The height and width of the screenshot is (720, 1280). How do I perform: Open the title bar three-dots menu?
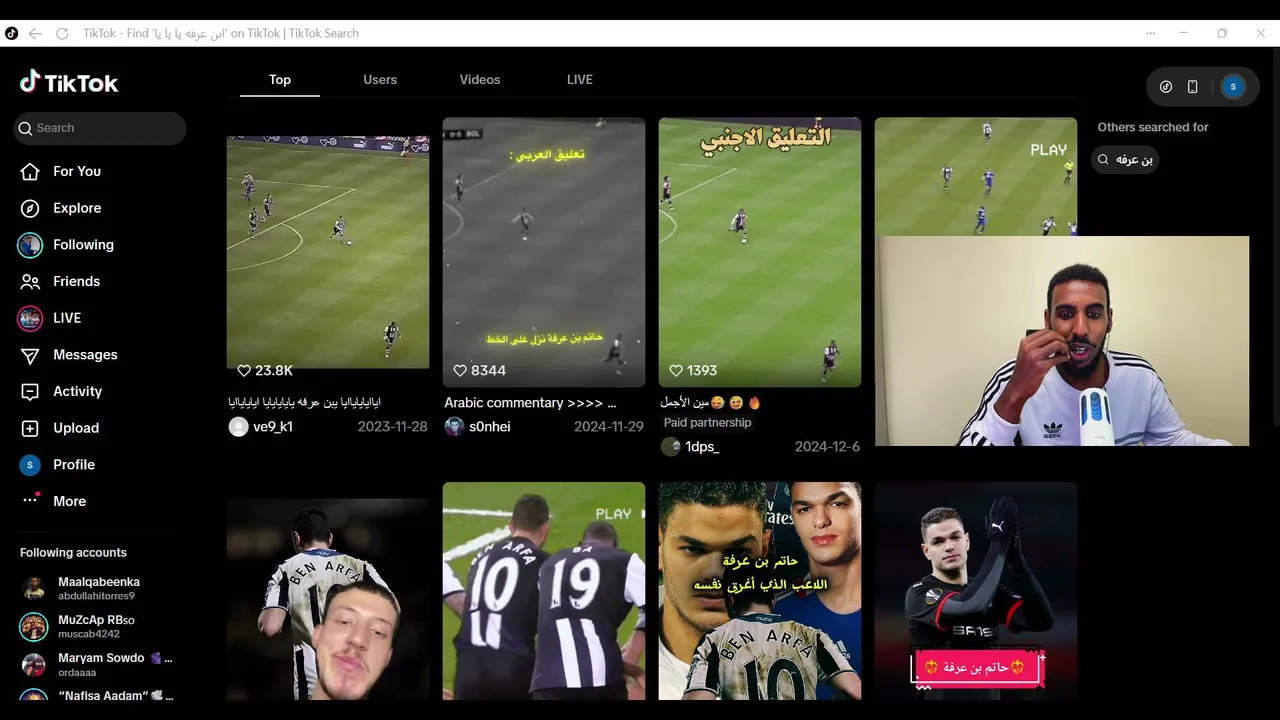pos(1150,33)
